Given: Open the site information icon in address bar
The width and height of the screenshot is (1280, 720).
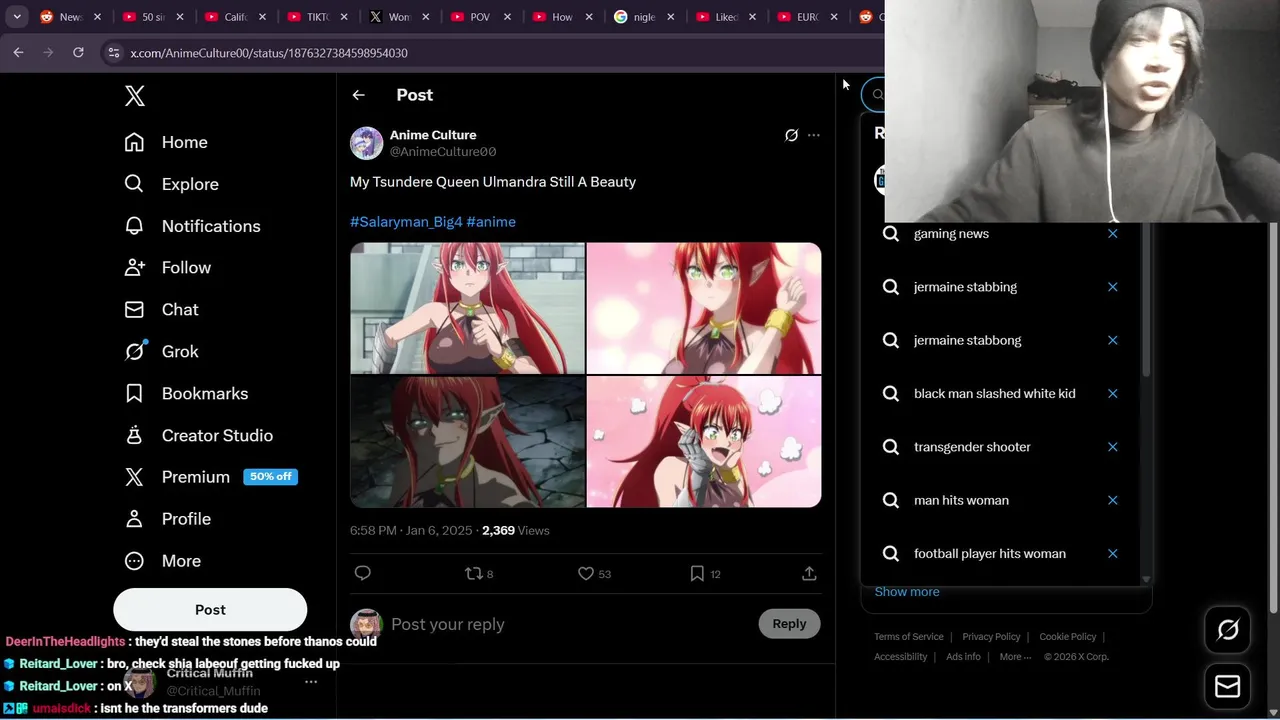Looking at the screenshot, I should pos(113,53).
